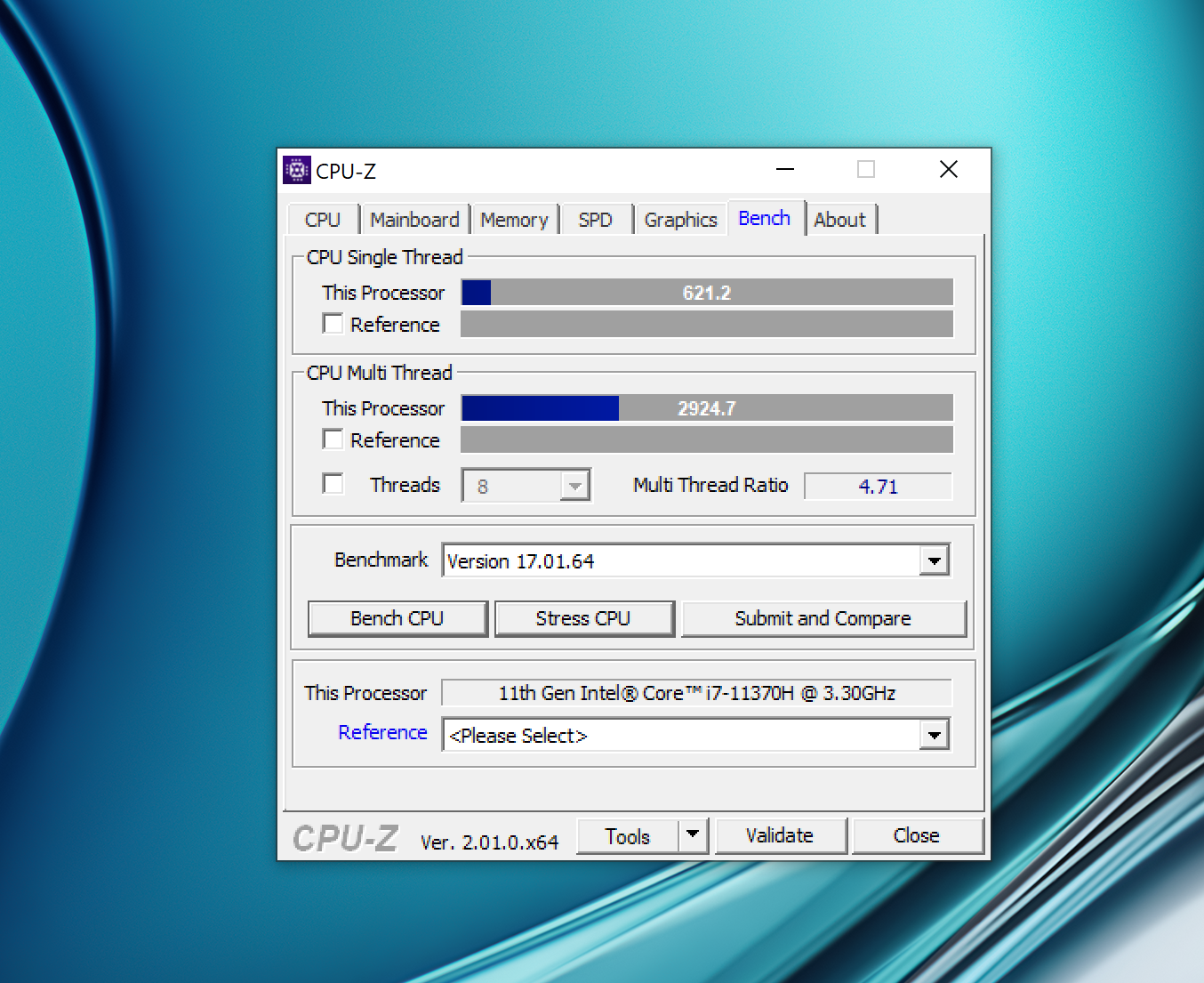
Task: Click the processor name field i7-11370H
Action: pos(697,693)
